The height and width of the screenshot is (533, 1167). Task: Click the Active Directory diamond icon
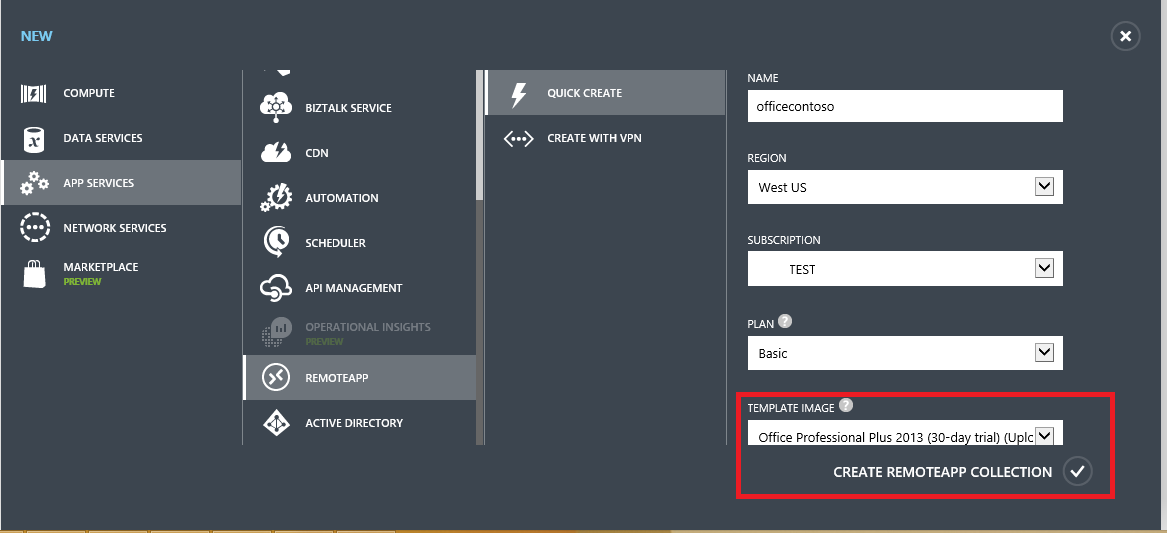click(276, 423)
